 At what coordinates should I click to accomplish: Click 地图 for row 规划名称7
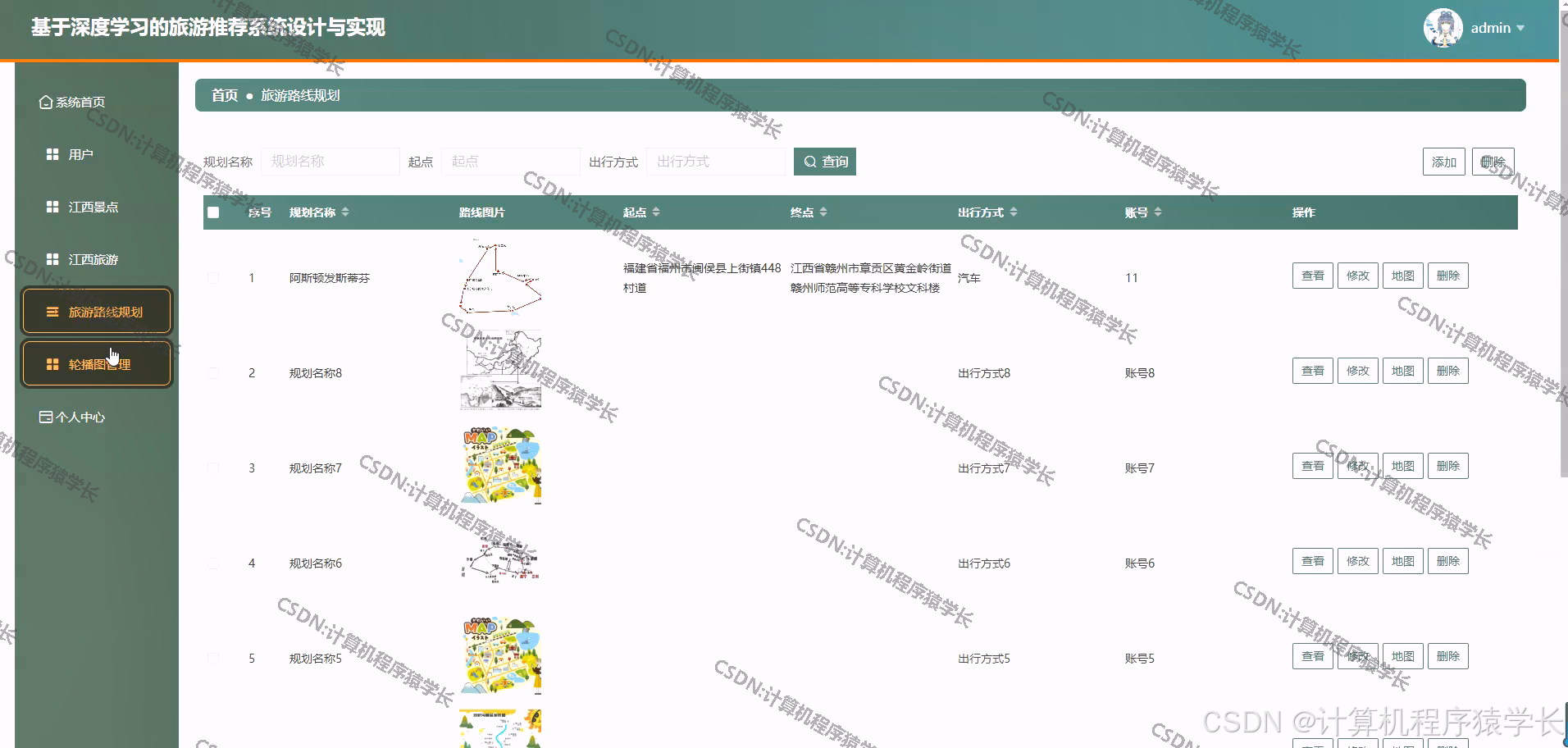[x=1403, y=466]
